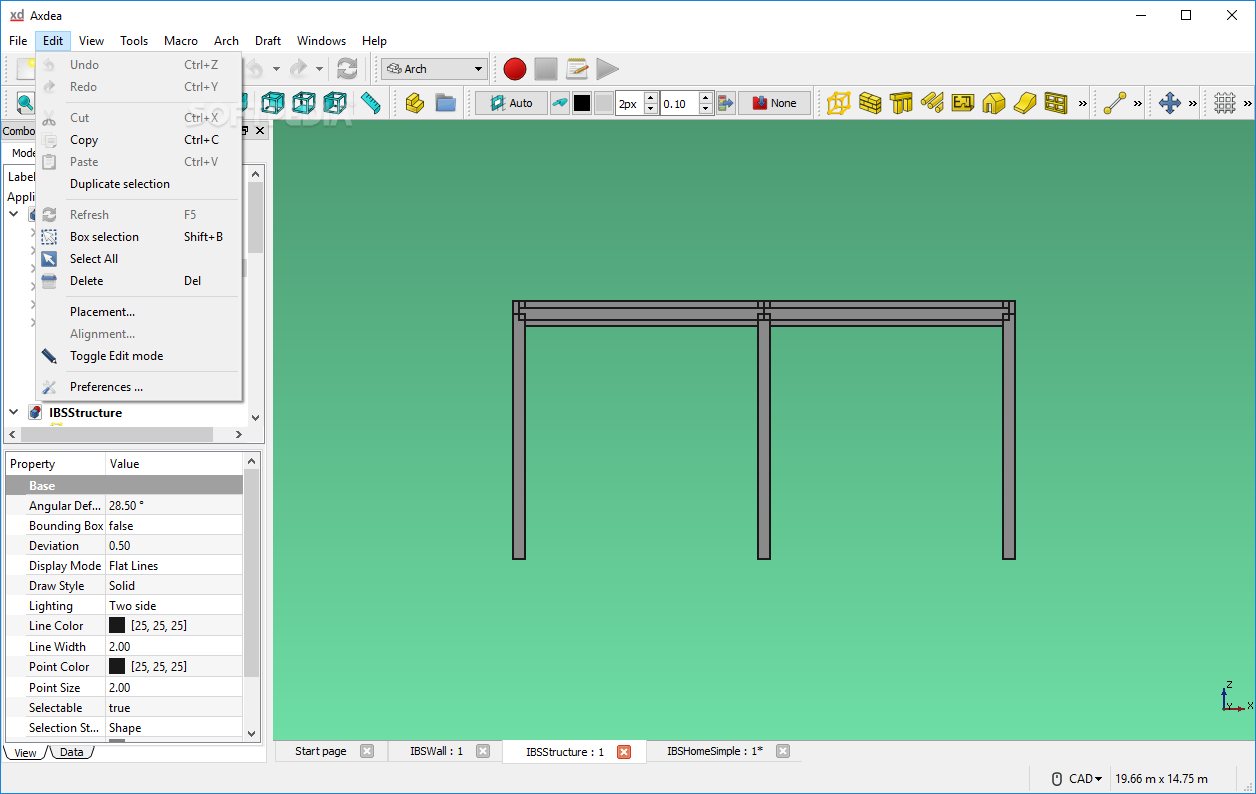Execute macro with the grey play triangle
Image resolution: width=1256 pixels, height=794 pixels.
[607, 69]
